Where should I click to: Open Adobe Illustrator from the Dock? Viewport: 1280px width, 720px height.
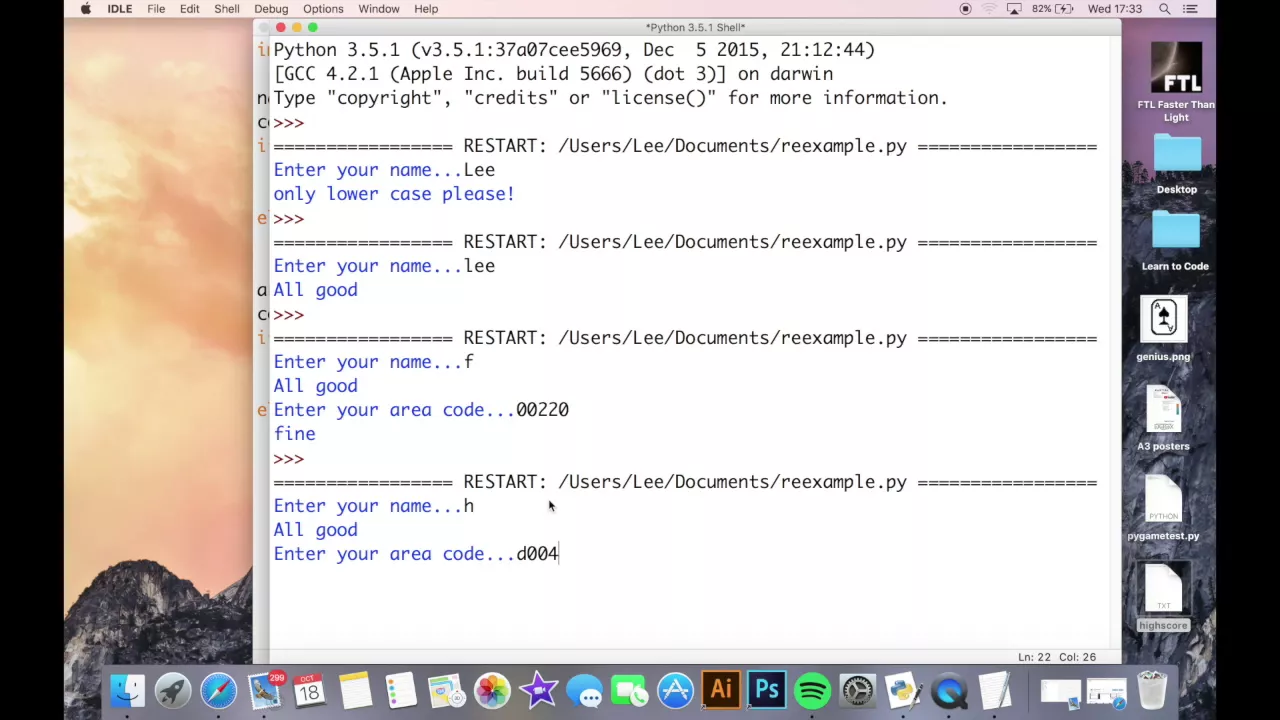point(721,691)
